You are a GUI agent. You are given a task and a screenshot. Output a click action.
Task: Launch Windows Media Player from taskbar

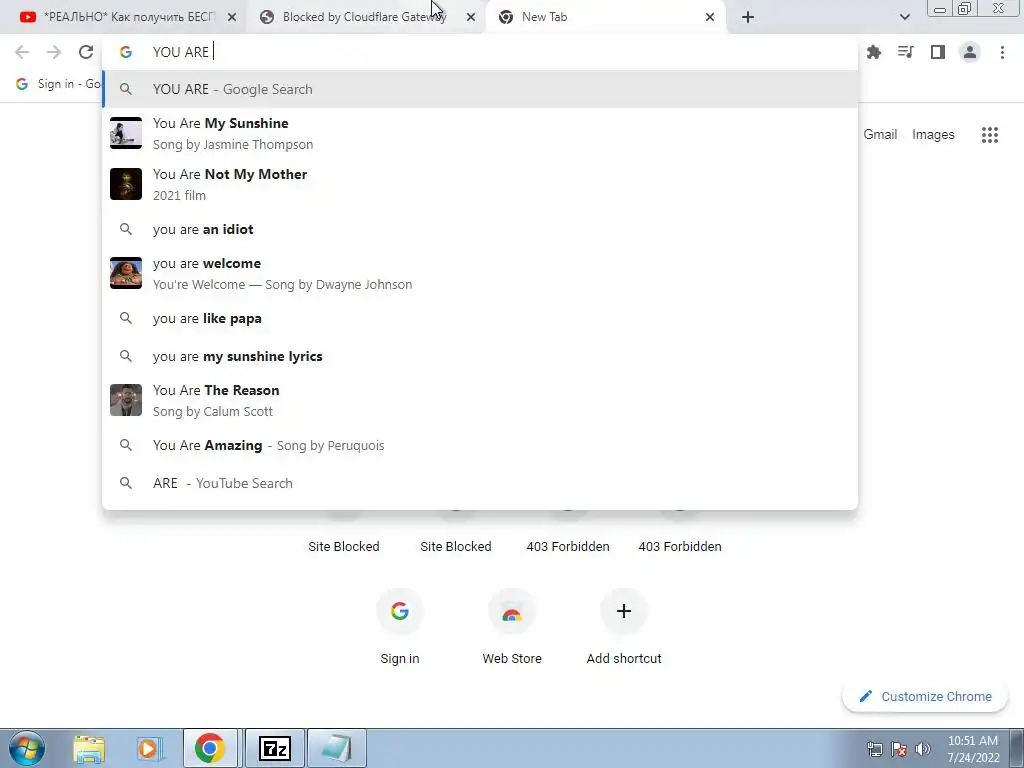click(x=149, y=748)
